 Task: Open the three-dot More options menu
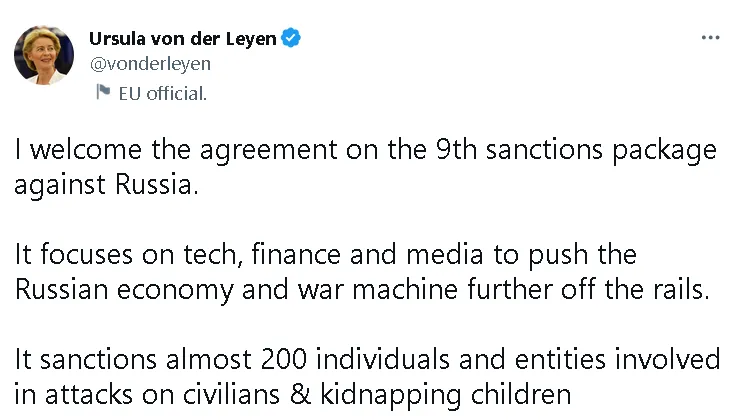tap(710, 37)
